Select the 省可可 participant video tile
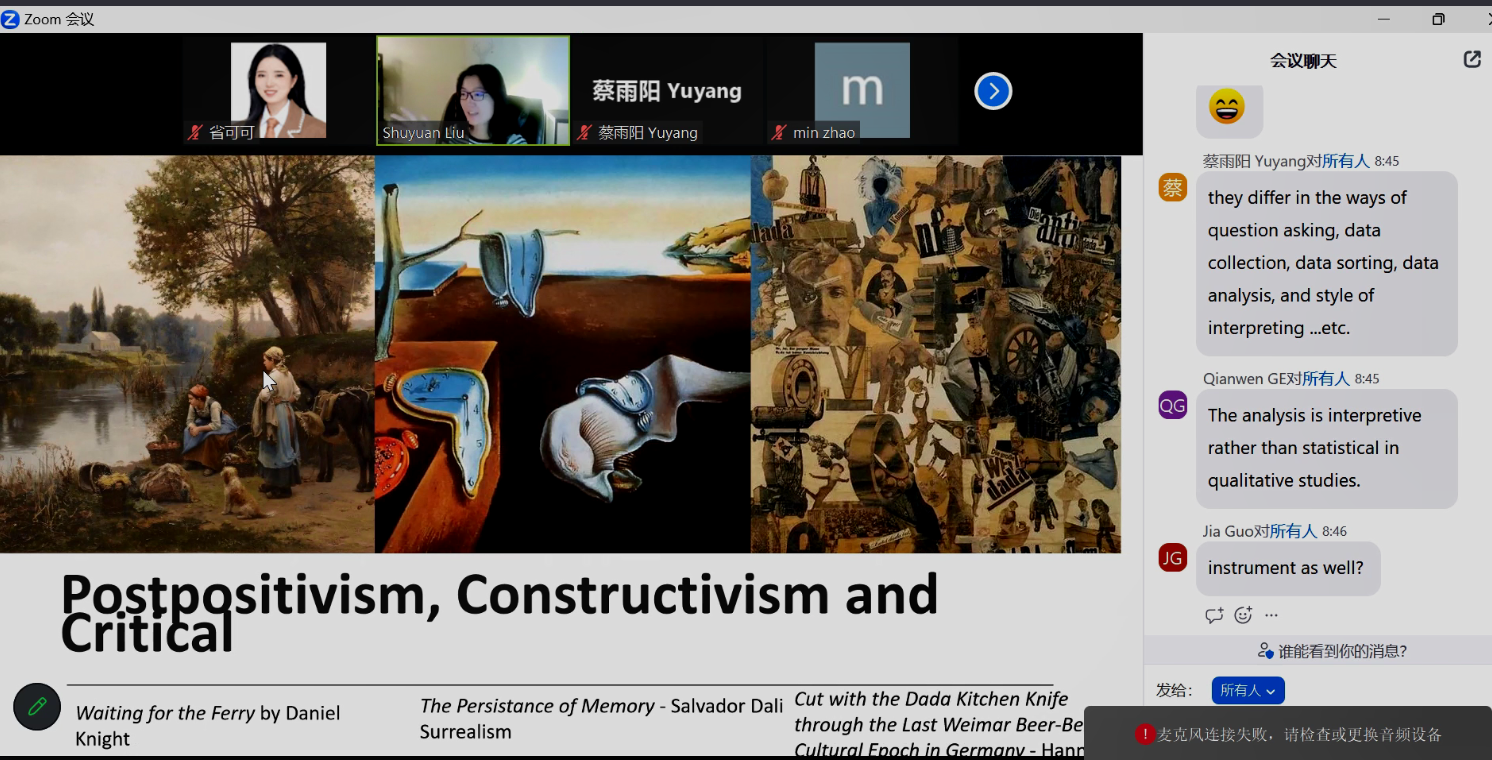This screenshot has width=1492, height=760. [278, 91]
